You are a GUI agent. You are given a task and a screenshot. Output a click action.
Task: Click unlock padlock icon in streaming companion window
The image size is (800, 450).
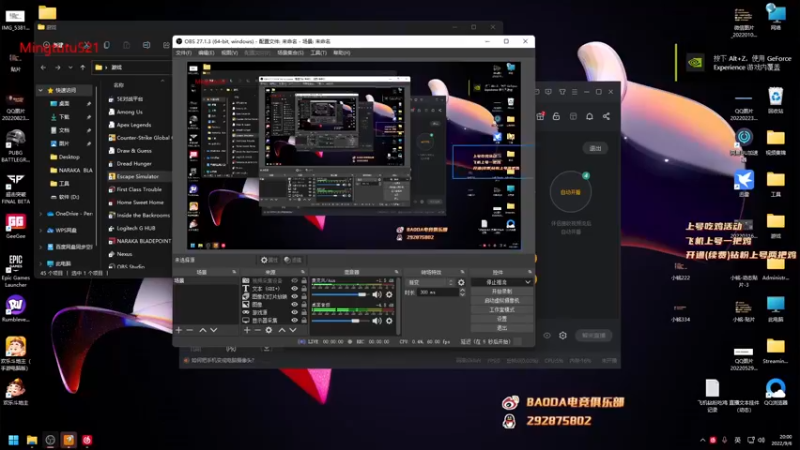[x=556, y=116]
